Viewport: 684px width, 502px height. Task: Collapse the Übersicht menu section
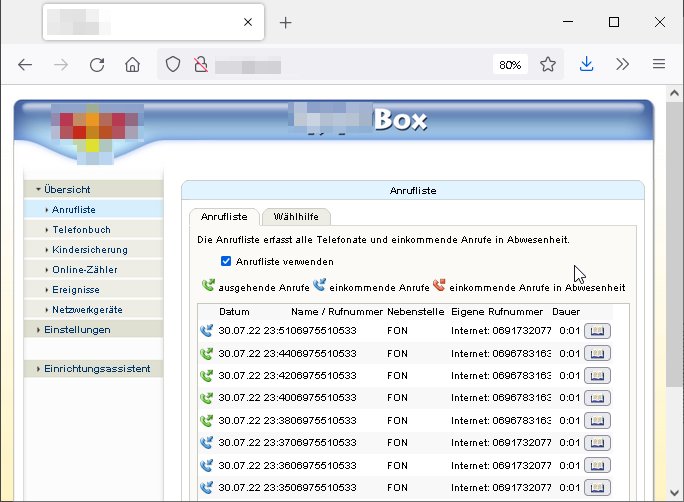[x=66, y=189]
